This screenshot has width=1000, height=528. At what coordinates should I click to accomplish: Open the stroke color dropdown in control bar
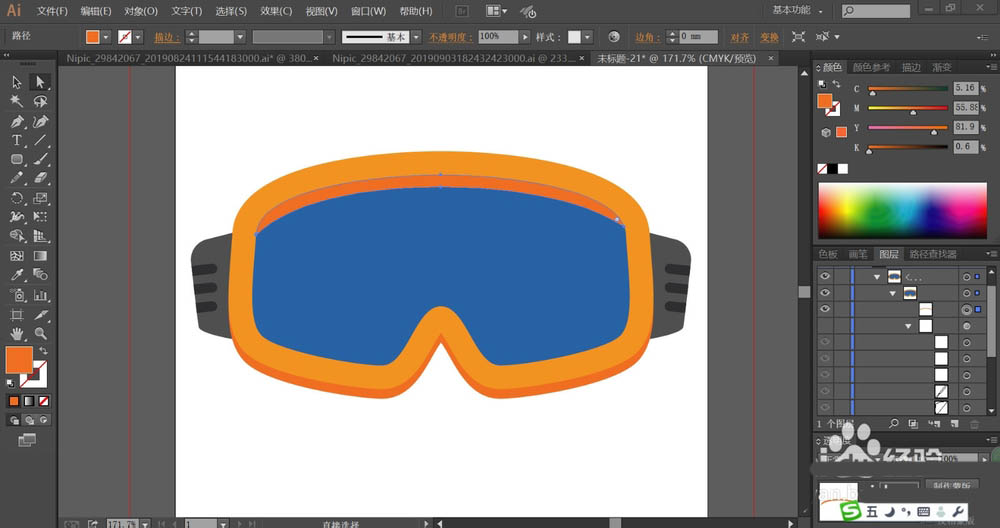pyautogui.click(x=138, y=37)
